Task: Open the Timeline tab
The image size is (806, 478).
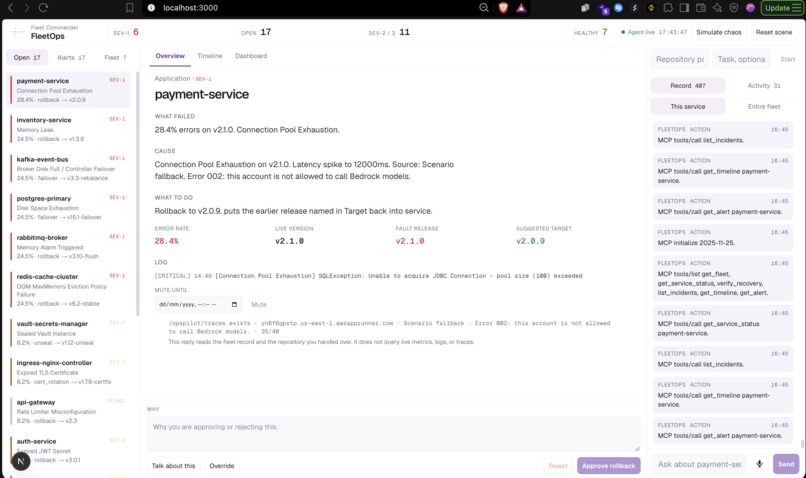Action: (210, 56)
